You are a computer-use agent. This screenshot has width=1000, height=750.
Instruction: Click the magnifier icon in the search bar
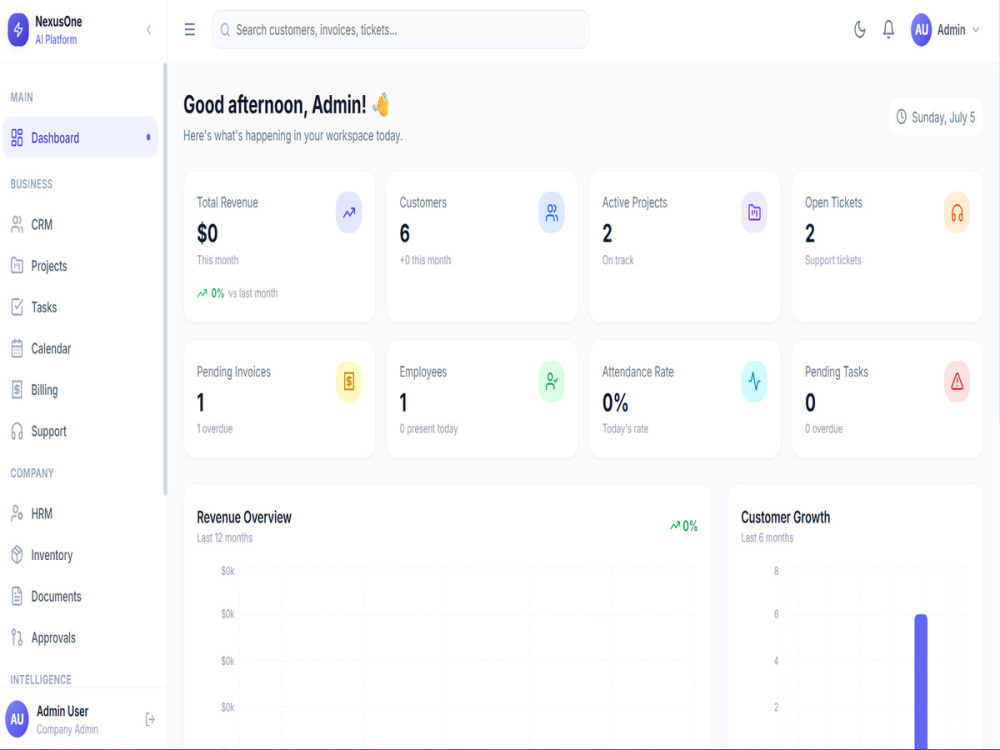click(x=225, y=29)
